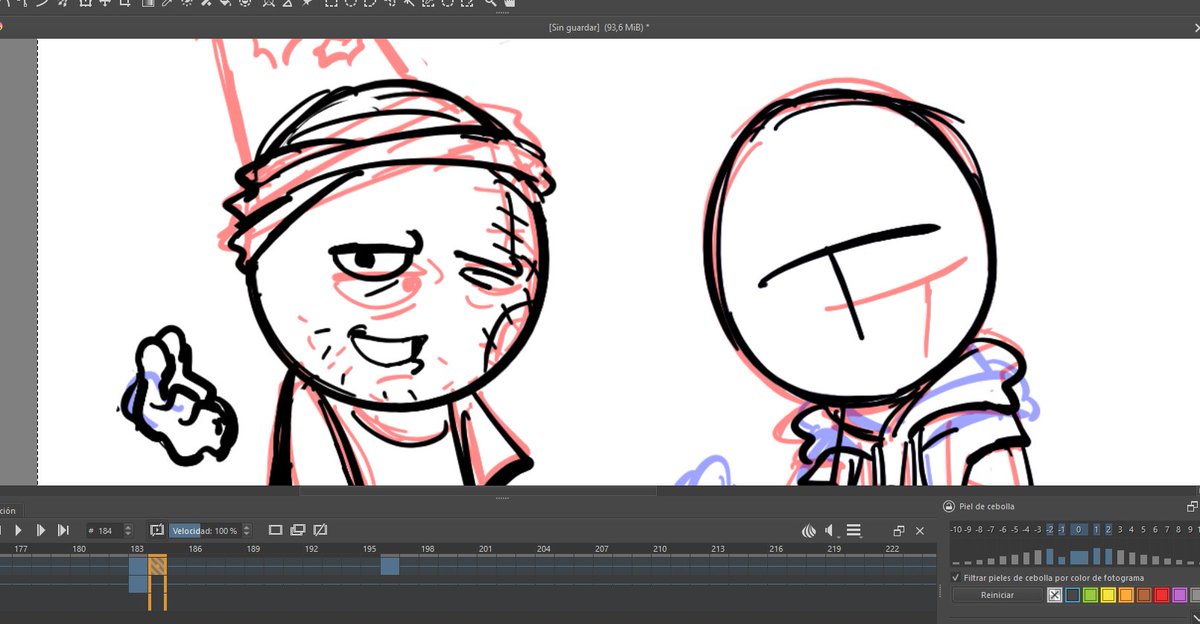Remove the frame with the crossed-out rectangle icon

coord(321,530)
